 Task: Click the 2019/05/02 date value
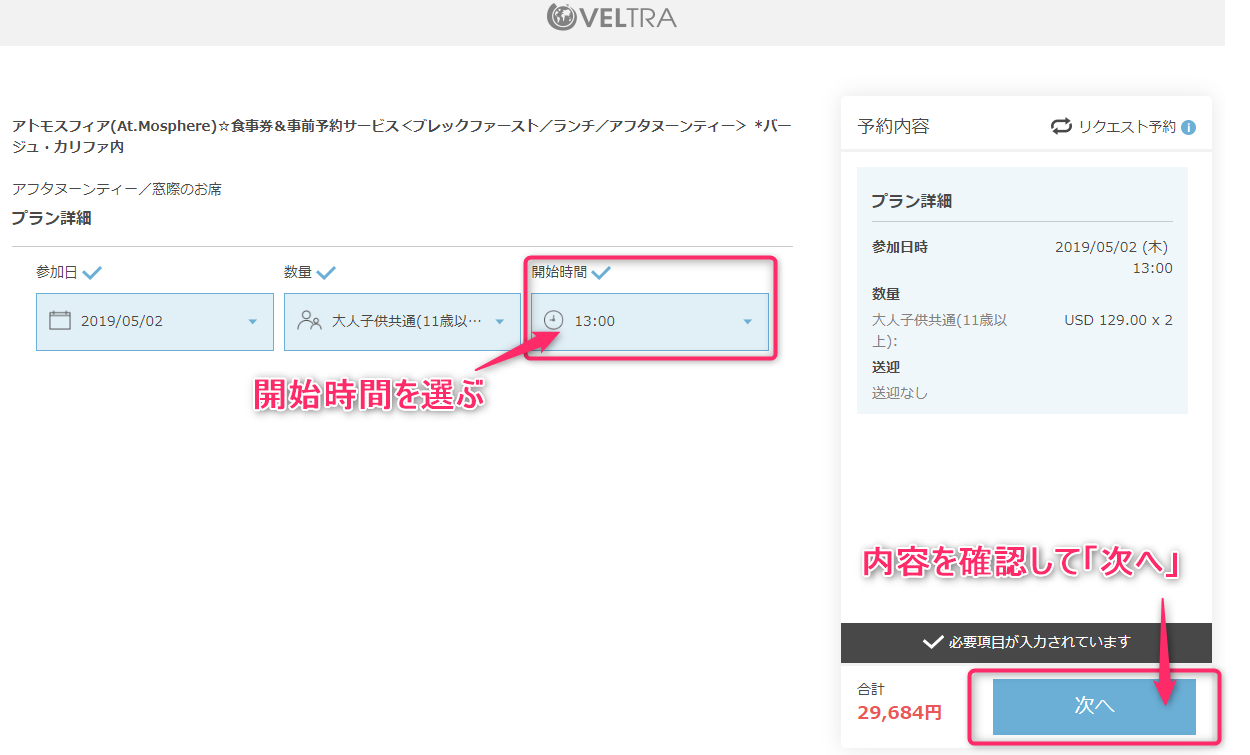[122, 322]
